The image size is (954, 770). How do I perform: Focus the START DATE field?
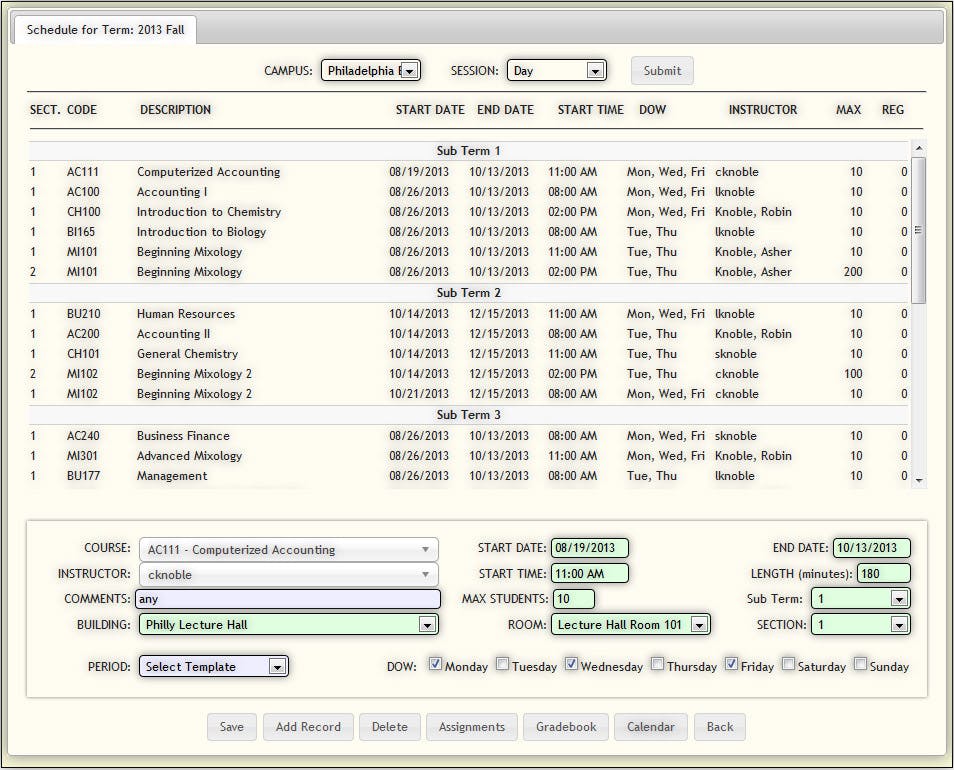point(590,548)
